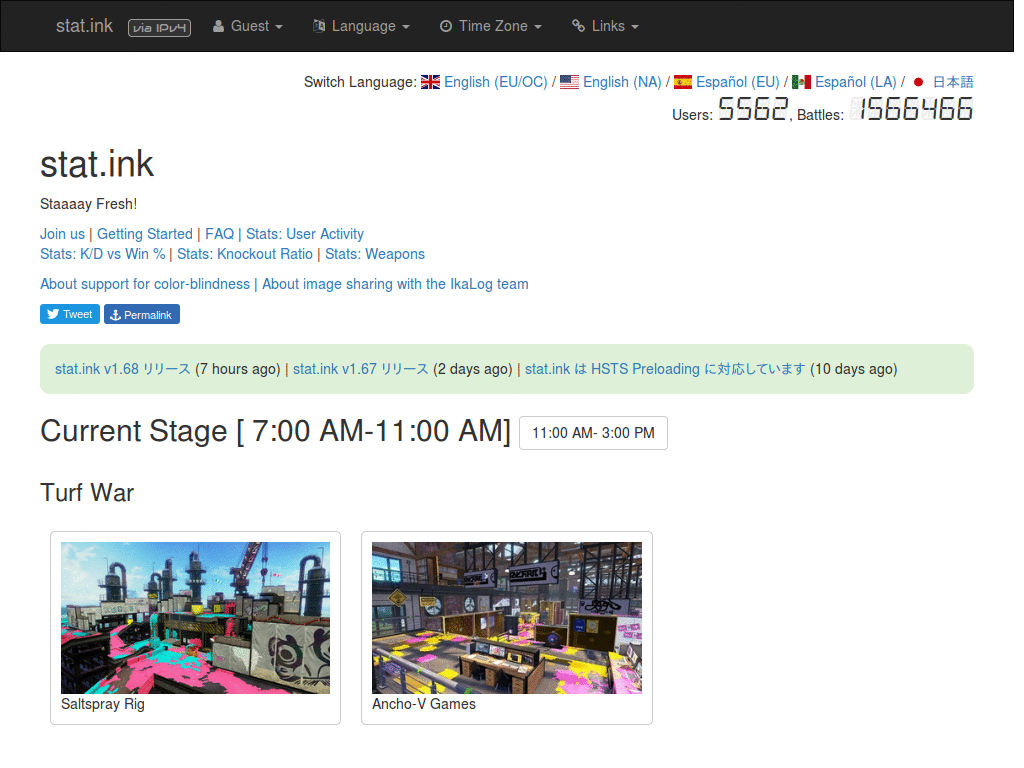Image resolution: width=1024 pixels, height=768 pixels.
Task: Click the Mexico flag icon
Action: click(x=801, y=82)
